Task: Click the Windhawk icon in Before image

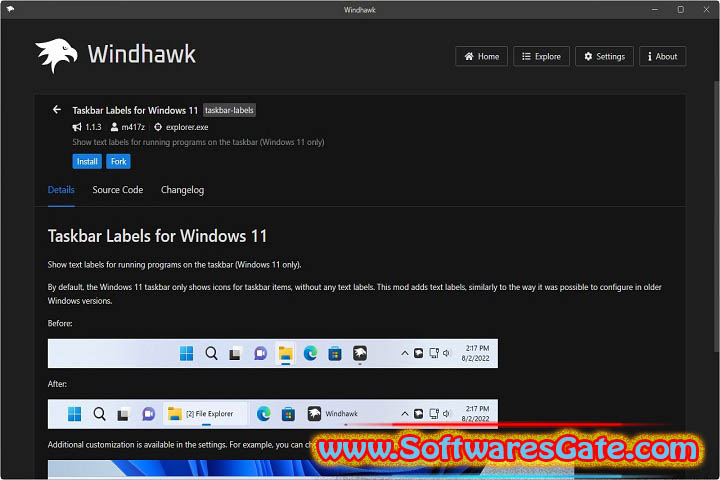Action: click(360, 353)
